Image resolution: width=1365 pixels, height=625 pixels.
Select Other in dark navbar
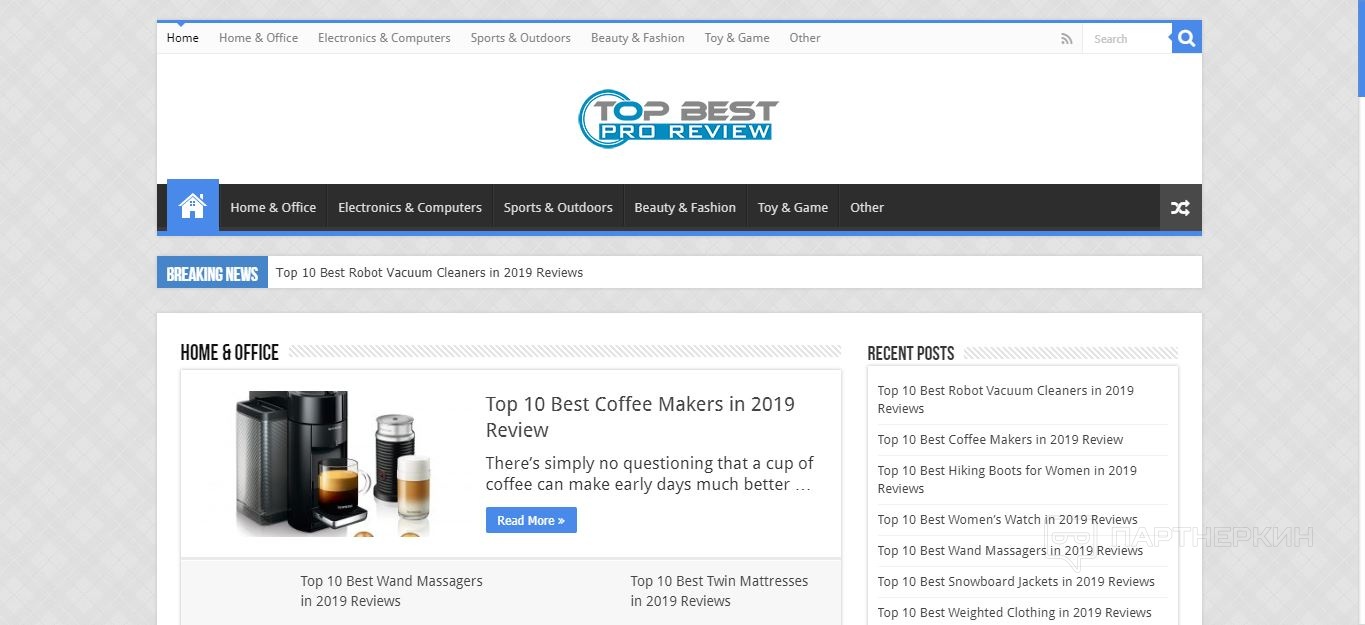(867, 208)
